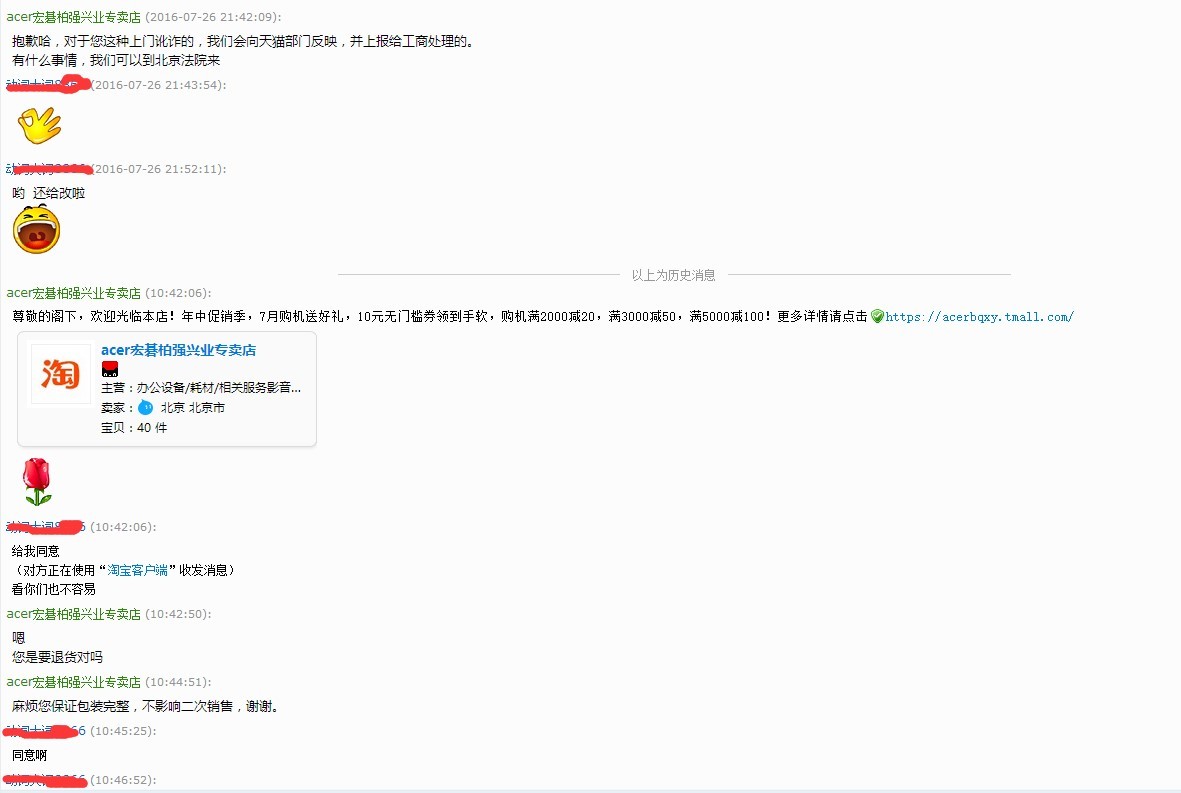
Task: Click the green shield icon before the tmall URL
Action: [877, 316]
